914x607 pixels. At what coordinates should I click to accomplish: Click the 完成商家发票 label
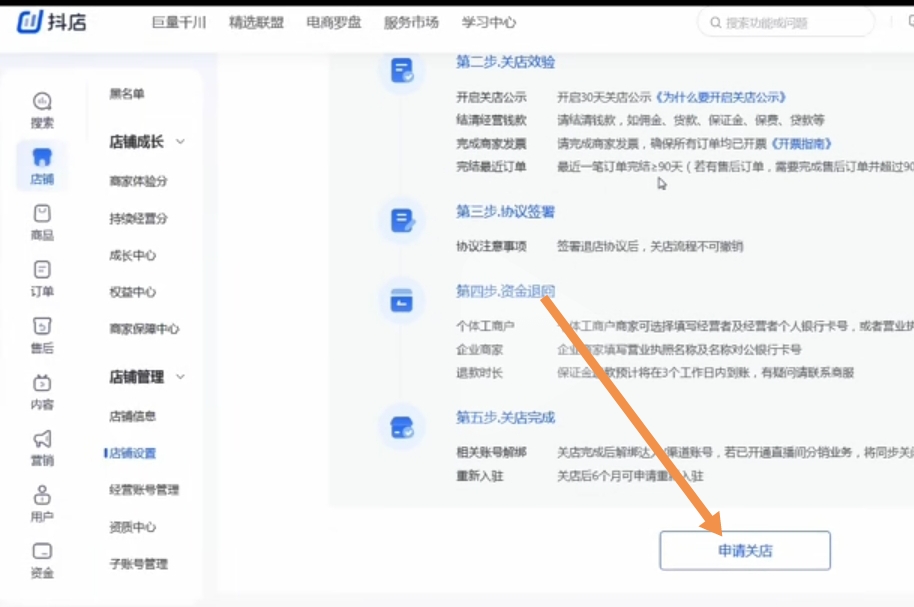pyautogui.click(x=491, y=143)
